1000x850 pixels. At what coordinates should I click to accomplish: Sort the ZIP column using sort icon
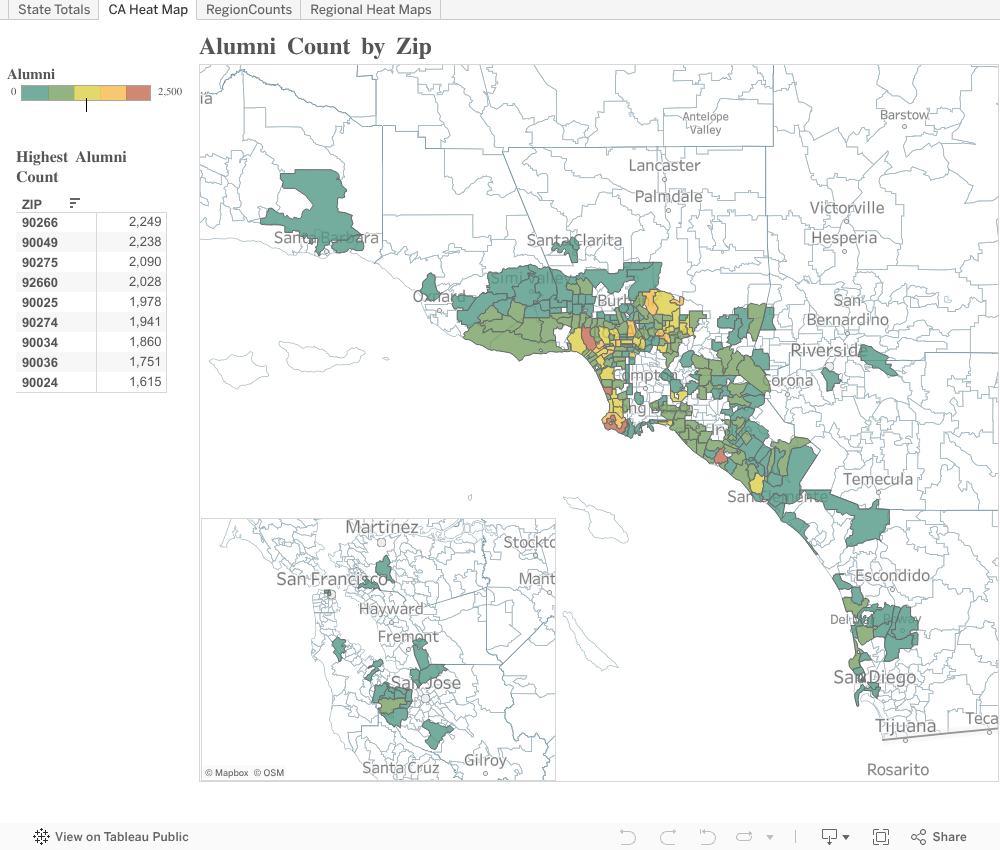point(74,203)
